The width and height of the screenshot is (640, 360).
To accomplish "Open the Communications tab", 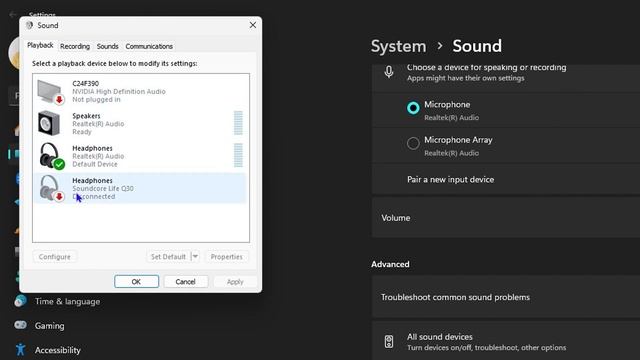I will point(149,46).
